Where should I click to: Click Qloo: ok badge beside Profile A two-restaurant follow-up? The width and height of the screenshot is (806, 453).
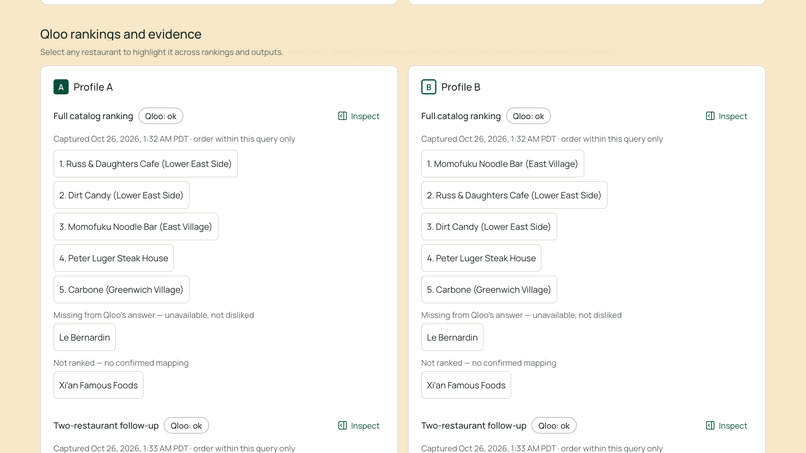click(186, 426)
